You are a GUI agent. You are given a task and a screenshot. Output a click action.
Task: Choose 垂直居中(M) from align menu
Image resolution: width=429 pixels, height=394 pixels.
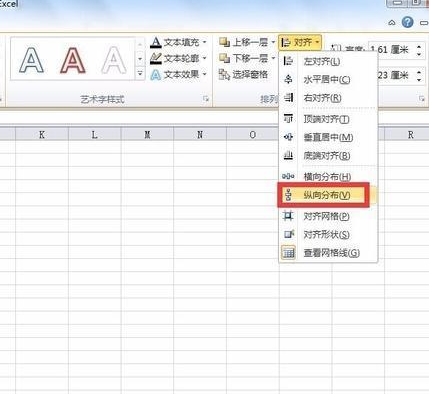(328, 137)
